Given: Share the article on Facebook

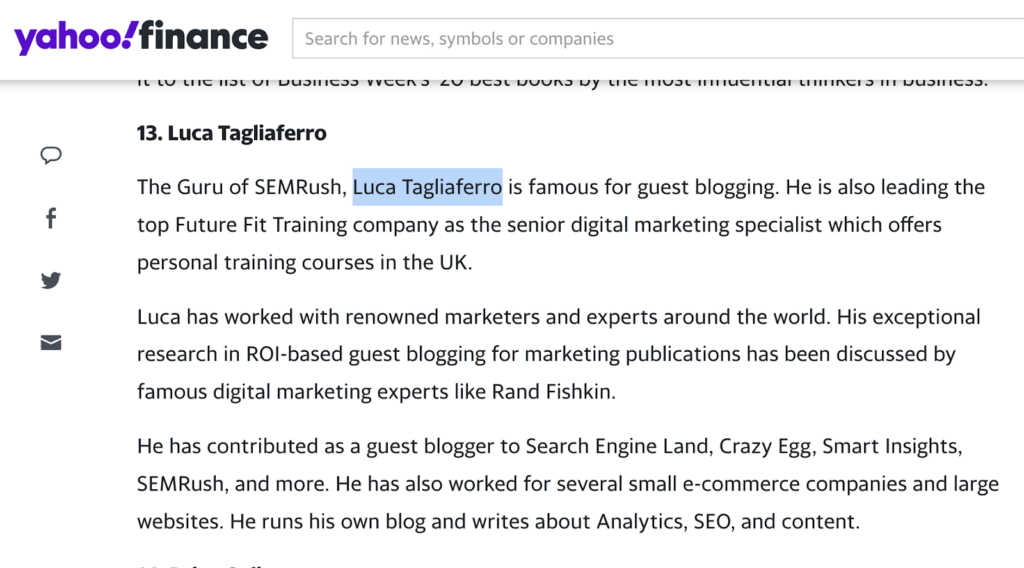Looking at the screenshot, I should click(51, 219).
